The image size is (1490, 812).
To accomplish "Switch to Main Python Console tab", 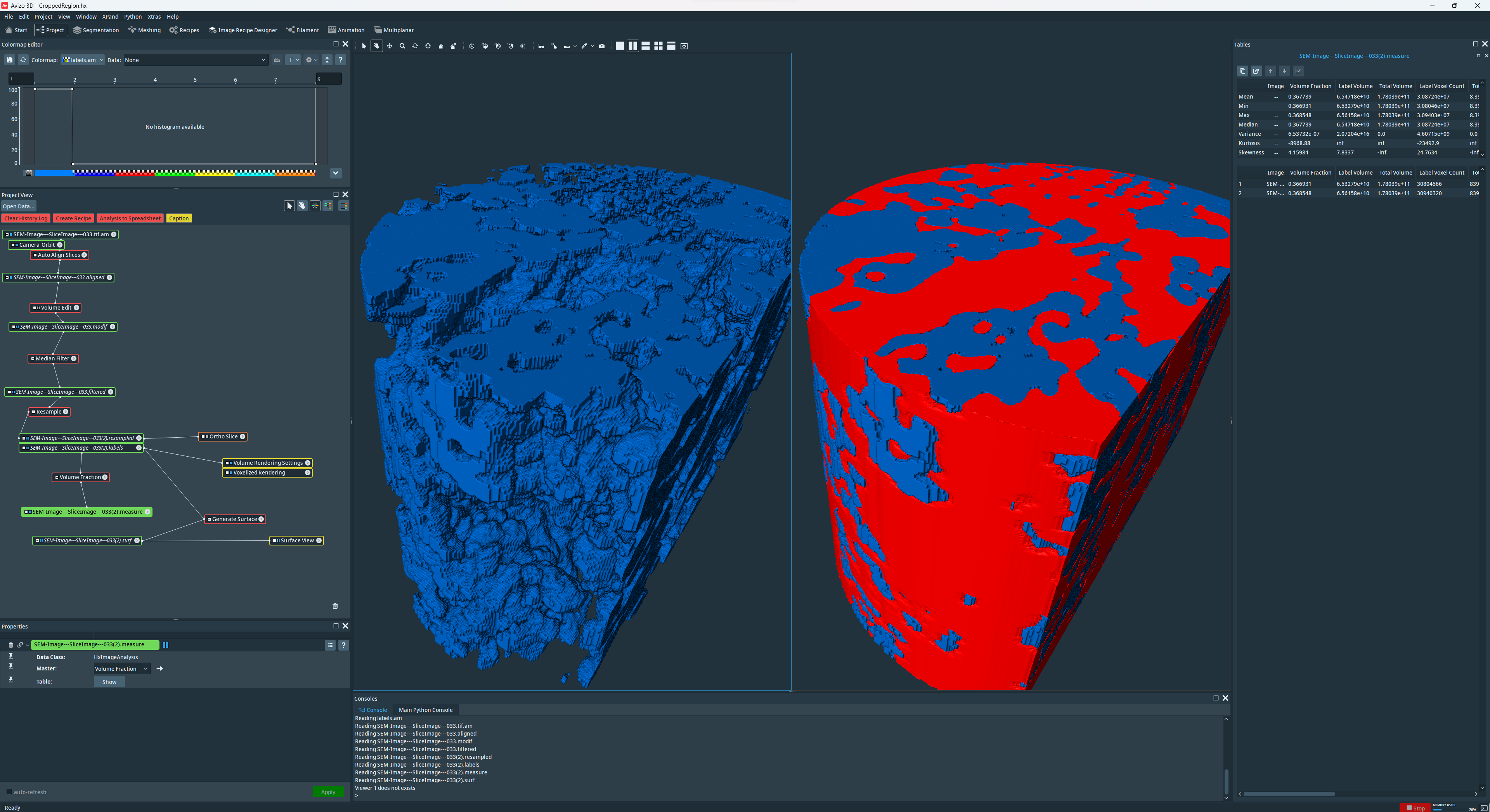I will point(425,710).
